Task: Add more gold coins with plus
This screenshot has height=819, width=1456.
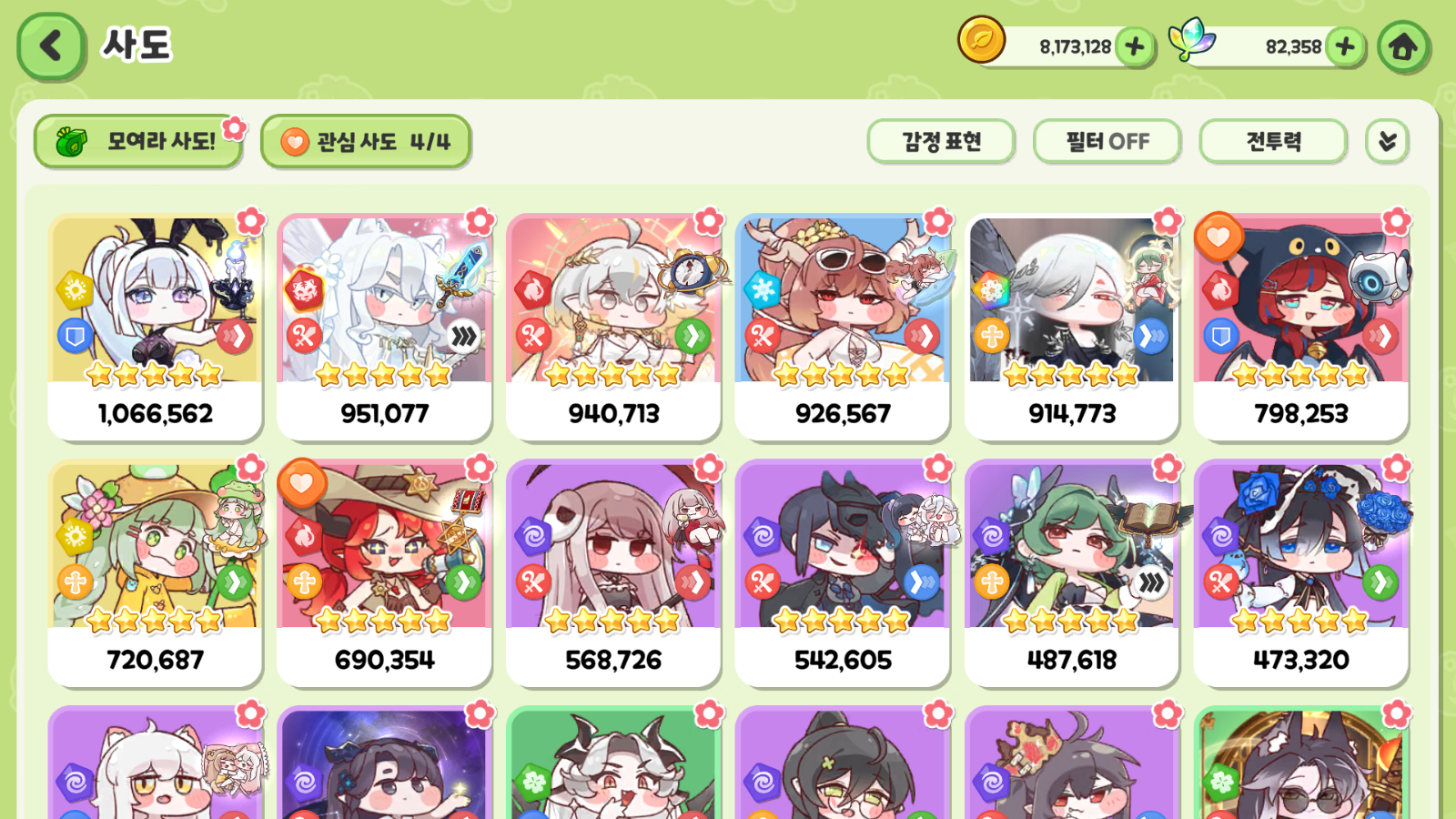Action: (1134, 46)
